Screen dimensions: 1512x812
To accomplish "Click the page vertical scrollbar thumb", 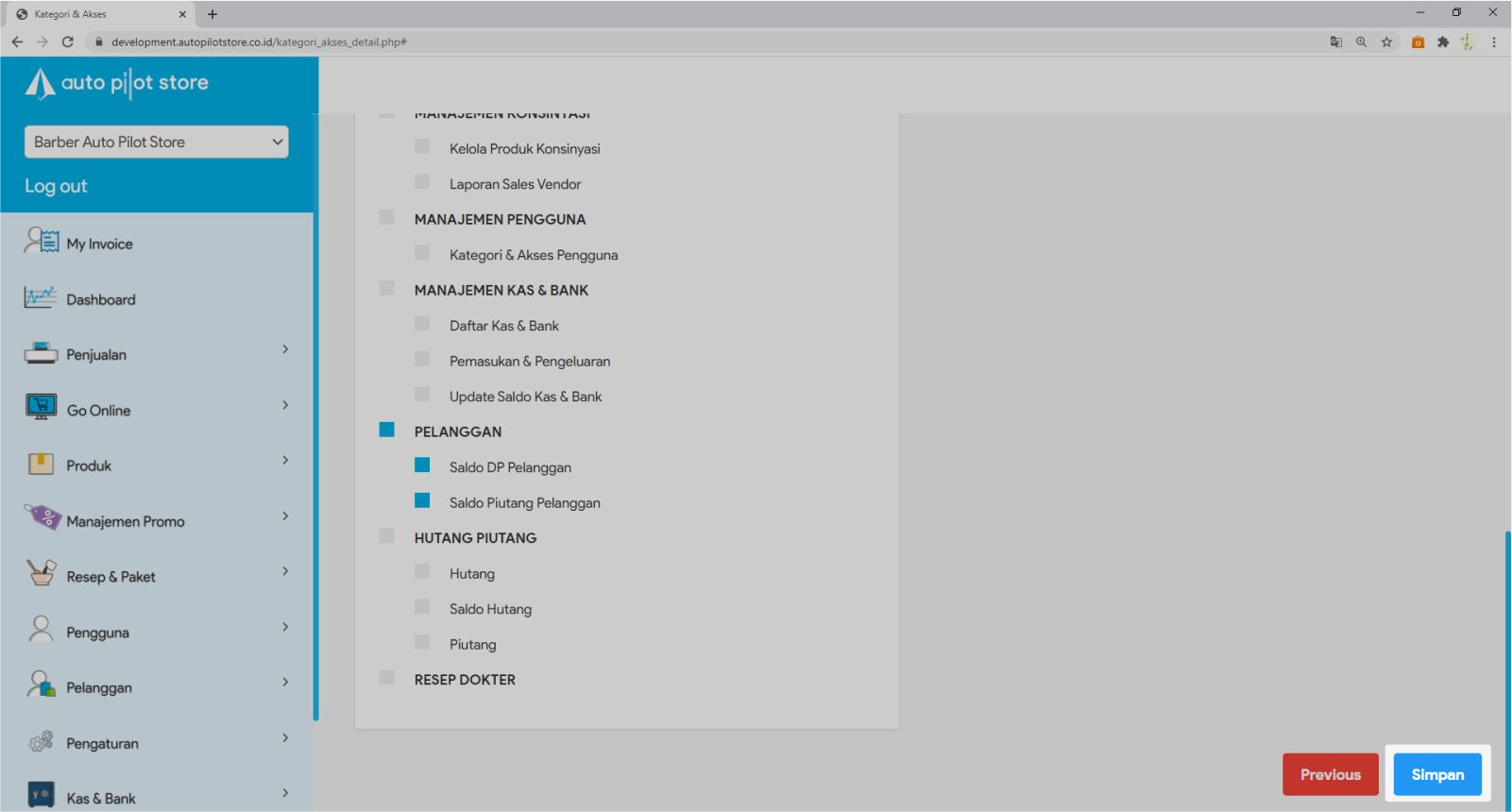I will [1507, 661].
